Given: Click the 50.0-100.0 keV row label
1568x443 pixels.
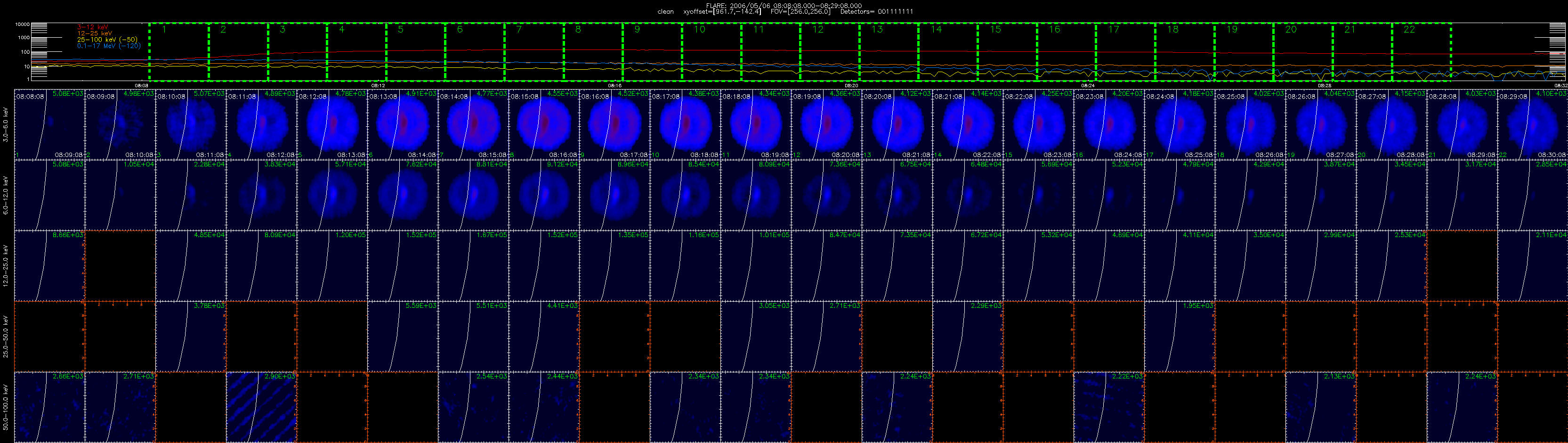Looking at the screenshot, I should [6, 407].
